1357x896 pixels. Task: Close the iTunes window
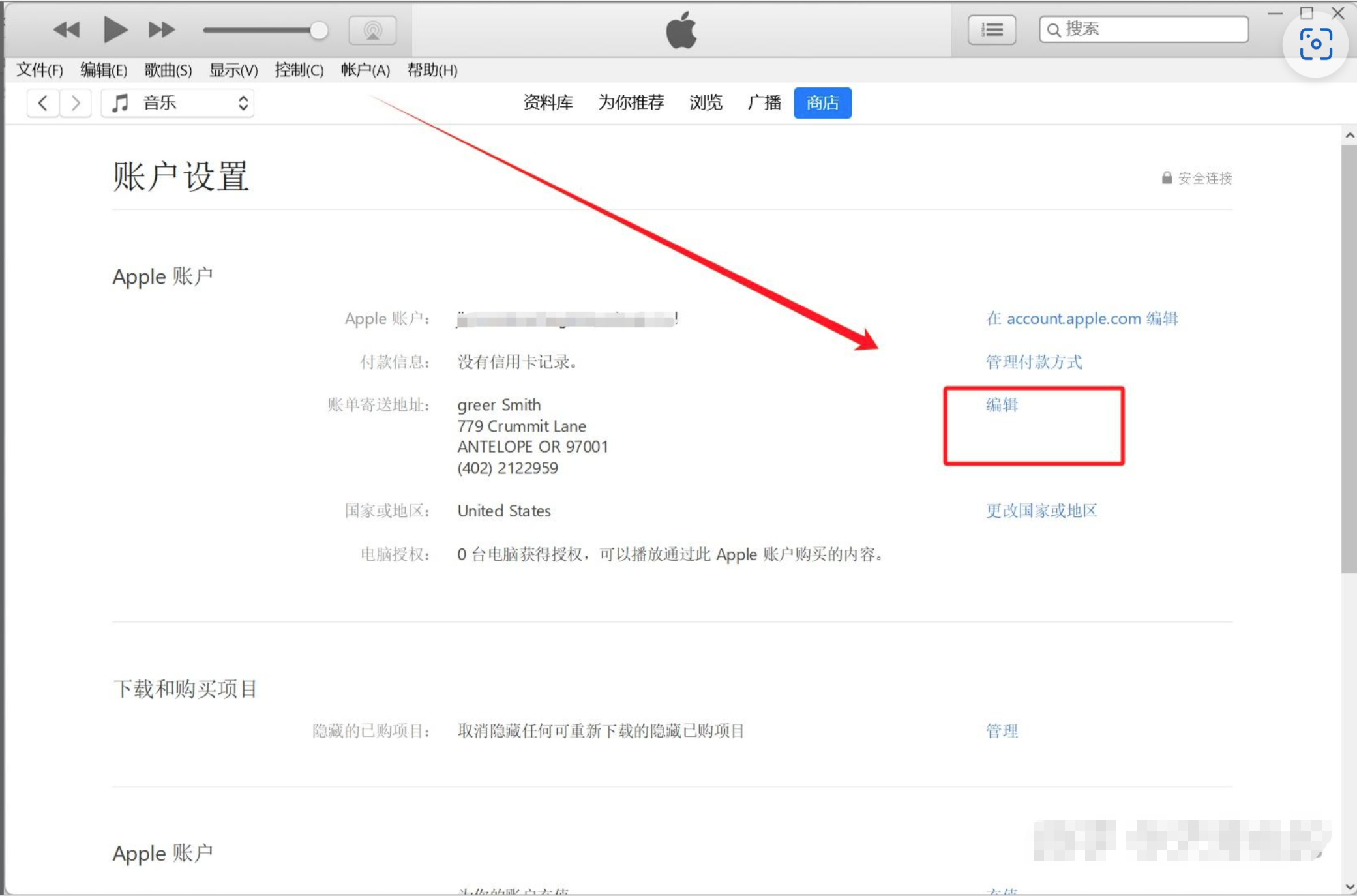1337,13
